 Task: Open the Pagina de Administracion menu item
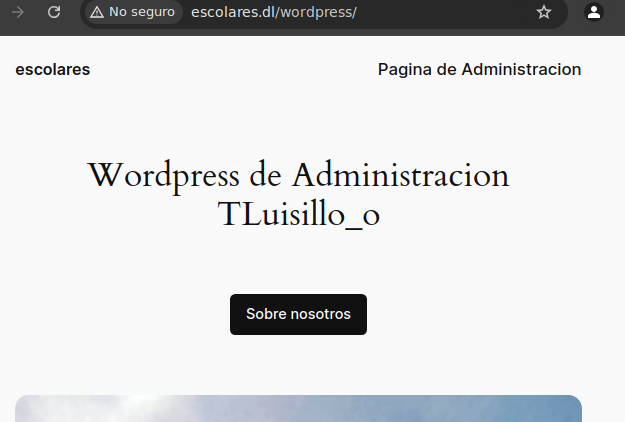tap(479, 69)
